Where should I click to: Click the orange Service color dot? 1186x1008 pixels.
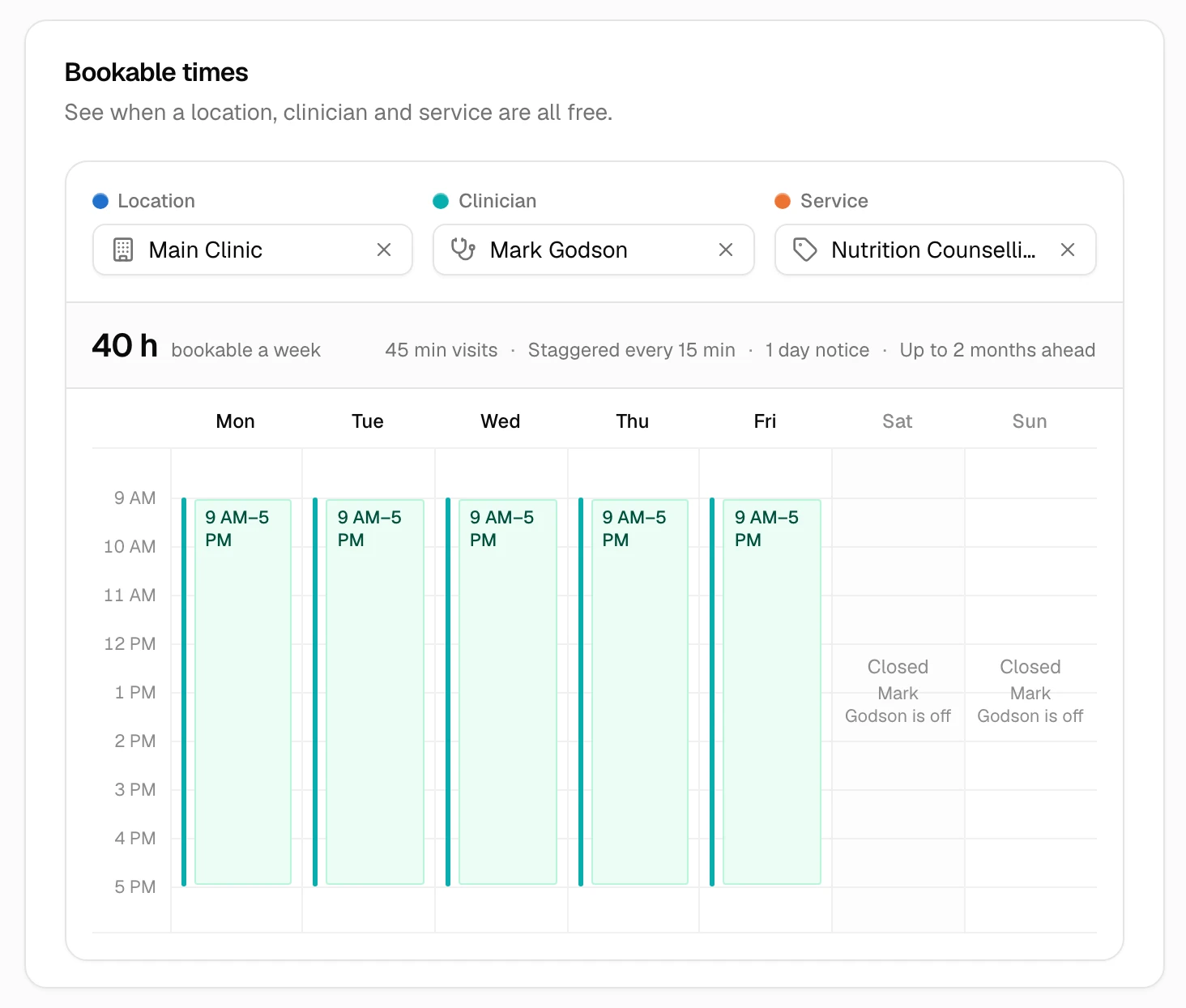(x=783, y=201)
